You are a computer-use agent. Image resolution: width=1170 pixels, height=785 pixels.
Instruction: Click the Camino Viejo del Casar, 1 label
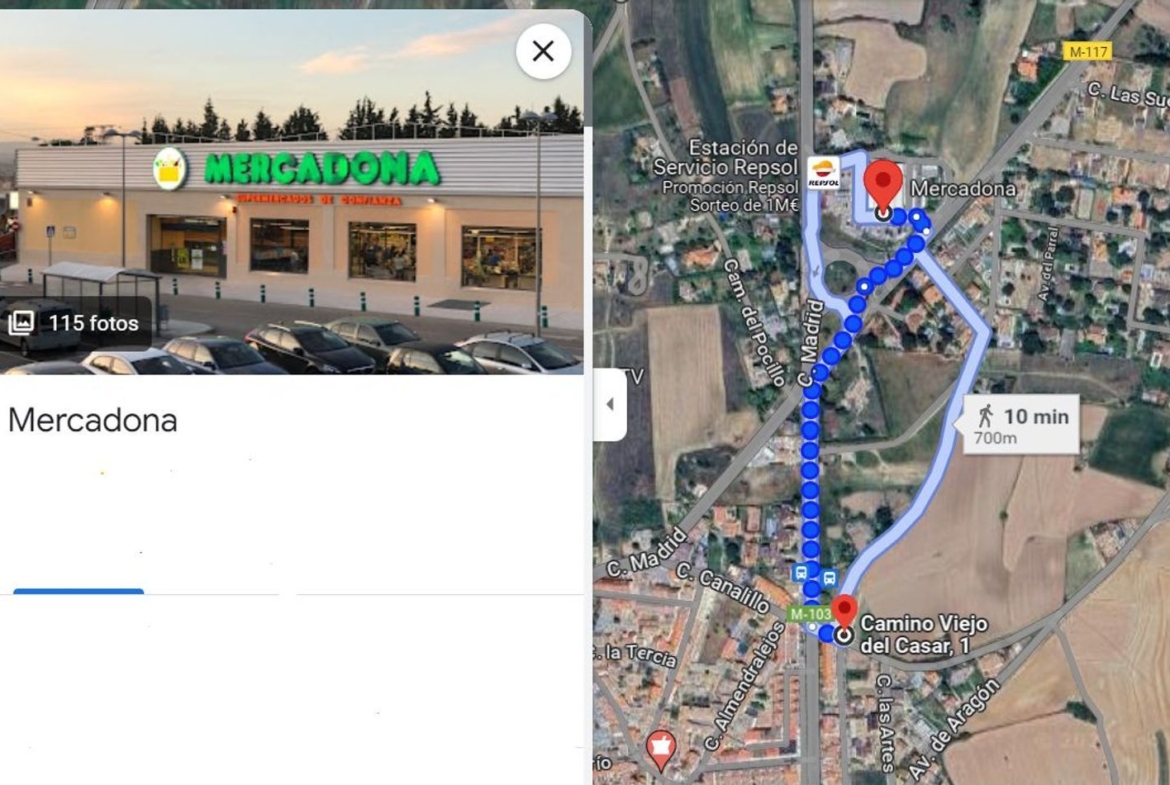(x=924, y=634)
